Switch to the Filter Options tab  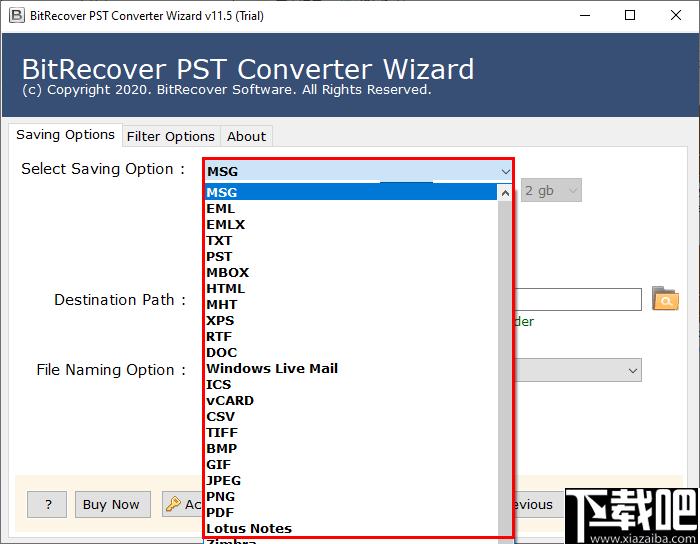[x=171, y=136]
